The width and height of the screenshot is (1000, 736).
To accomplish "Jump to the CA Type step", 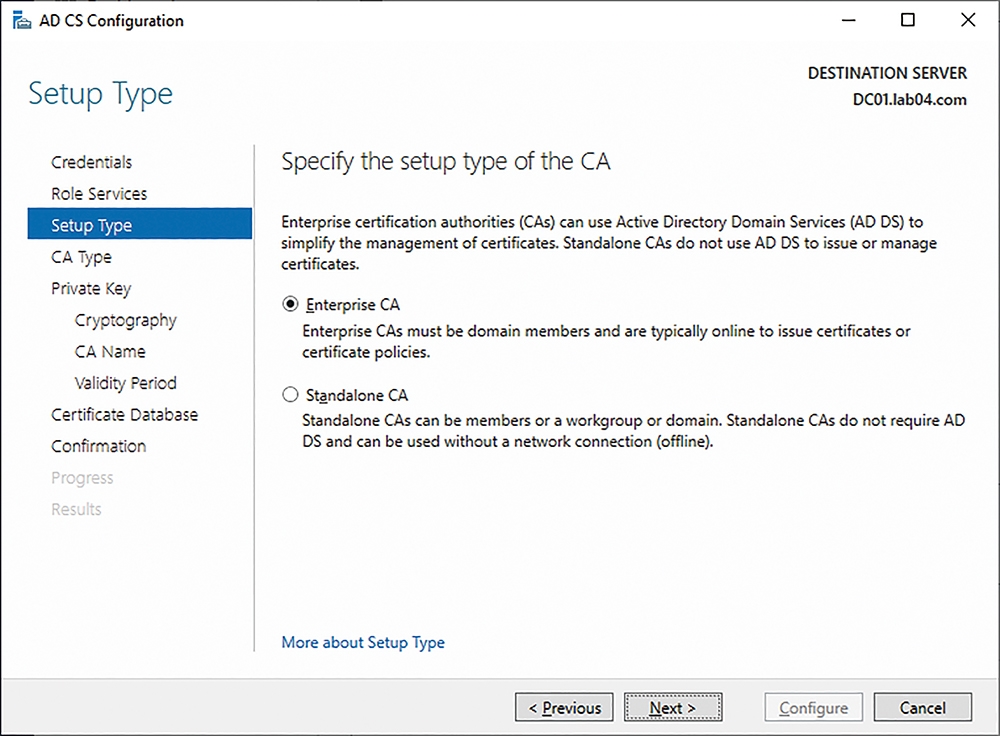I will point(81,257).
